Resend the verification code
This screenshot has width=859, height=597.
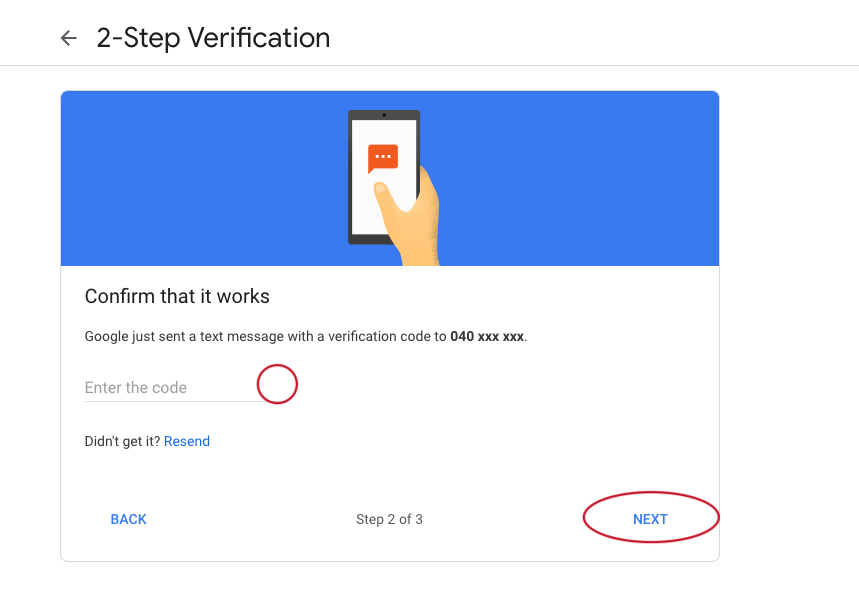(x=187, y=441)
